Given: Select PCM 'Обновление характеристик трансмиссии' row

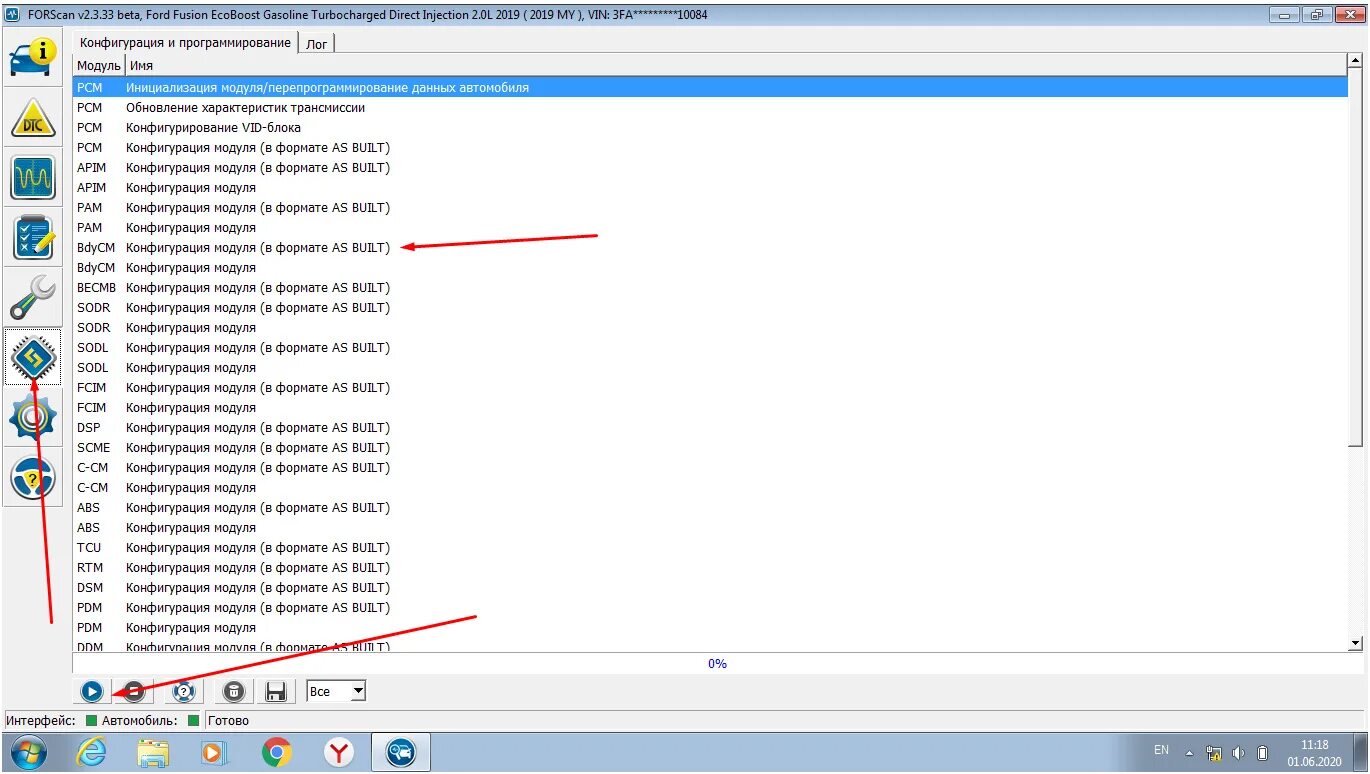Looking at the screenshot, I should point(710,107).
